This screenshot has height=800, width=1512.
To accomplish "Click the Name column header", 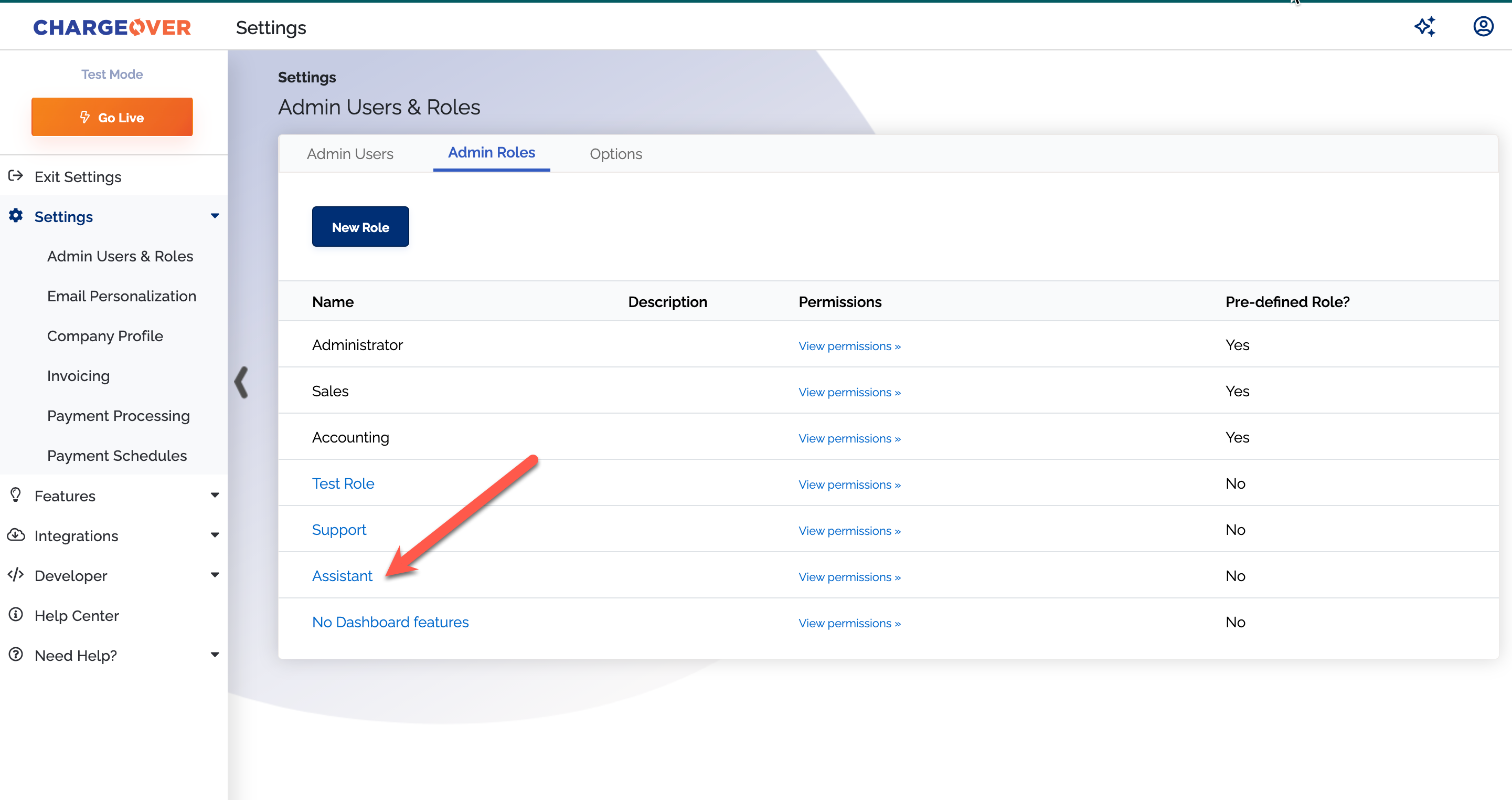I will 333,302.
